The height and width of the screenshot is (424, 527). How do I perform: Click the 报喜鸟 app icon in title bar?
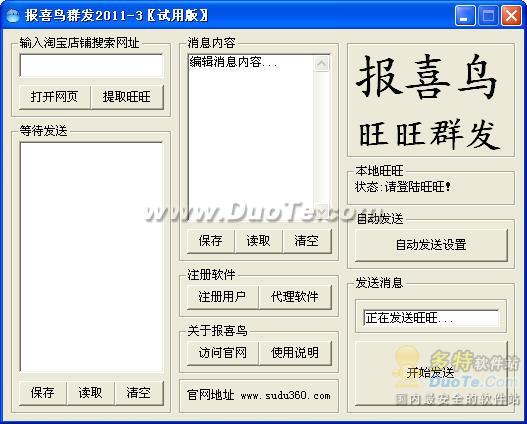point(13,15)
